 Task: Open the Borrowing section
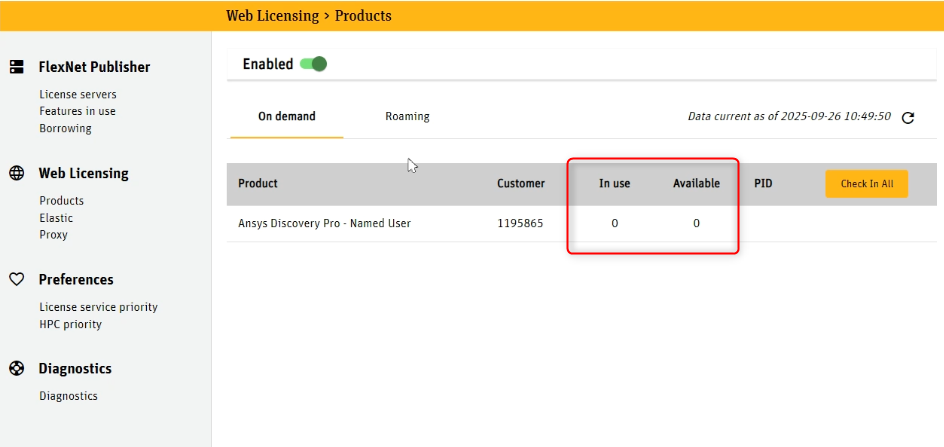click(x=65, y=128)
